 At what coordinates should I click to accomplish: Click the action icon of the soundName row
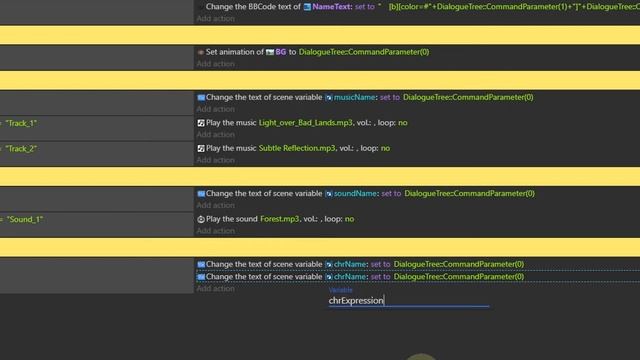(201, 194)
